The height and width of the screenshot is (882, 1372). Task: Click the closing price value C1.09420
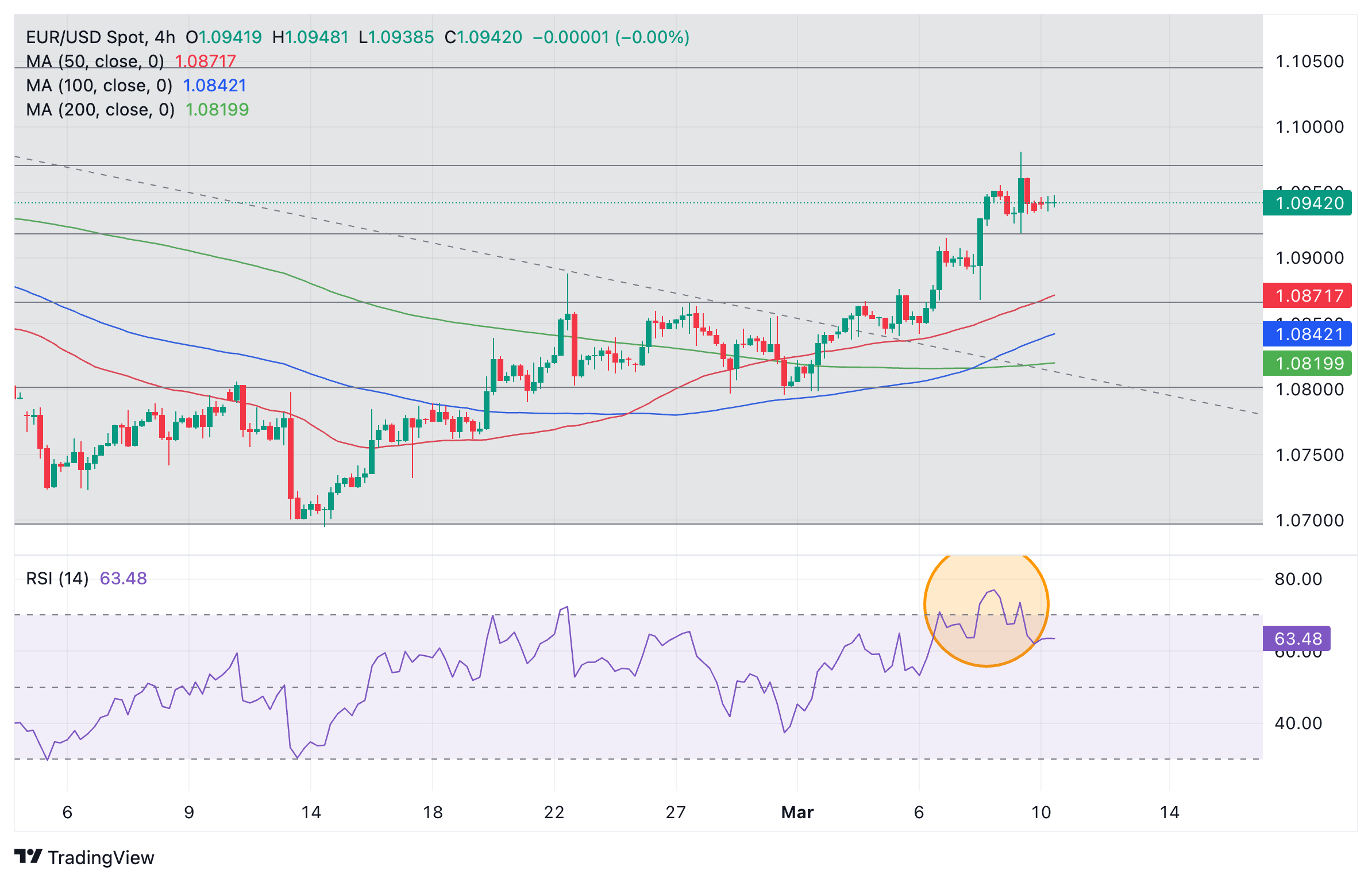[483, 37]
